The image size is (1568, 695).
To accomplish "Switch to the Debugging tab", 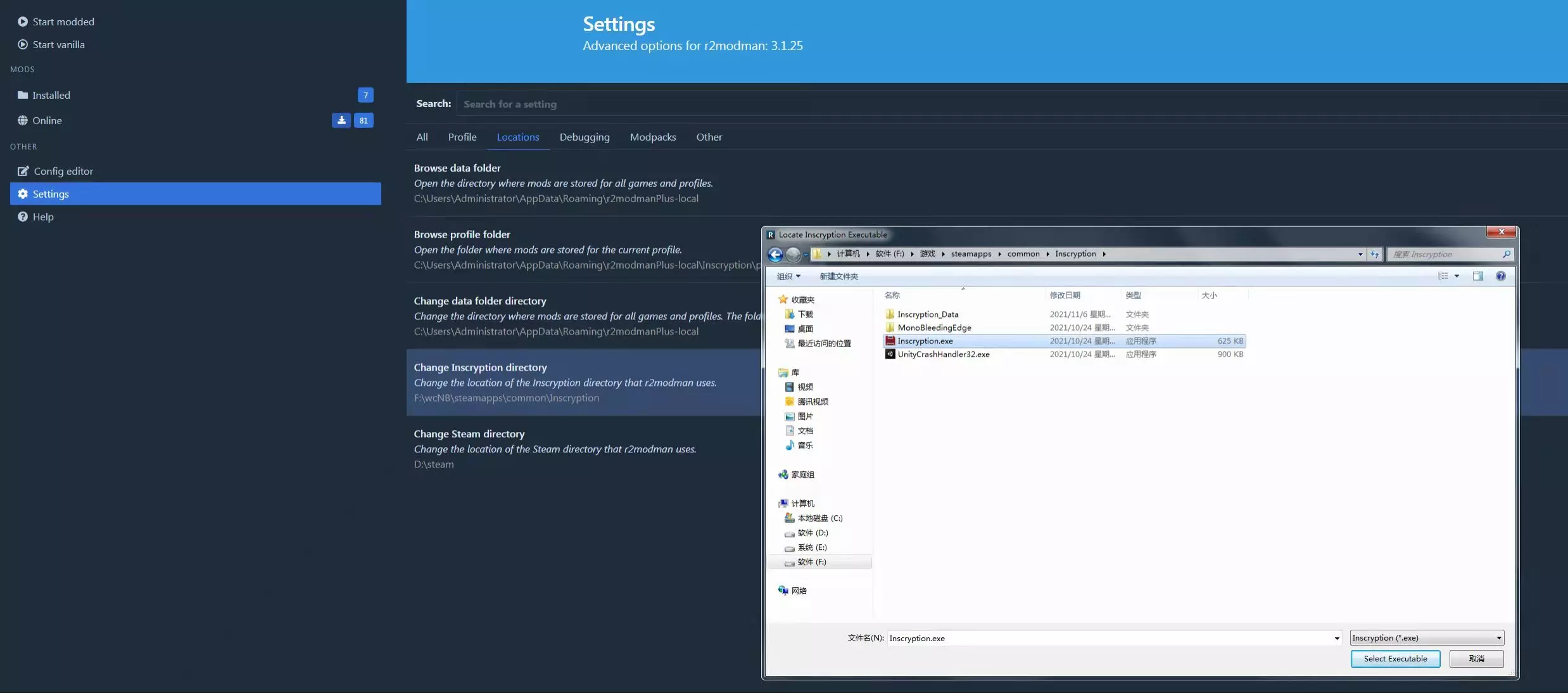I will [584, 137].
